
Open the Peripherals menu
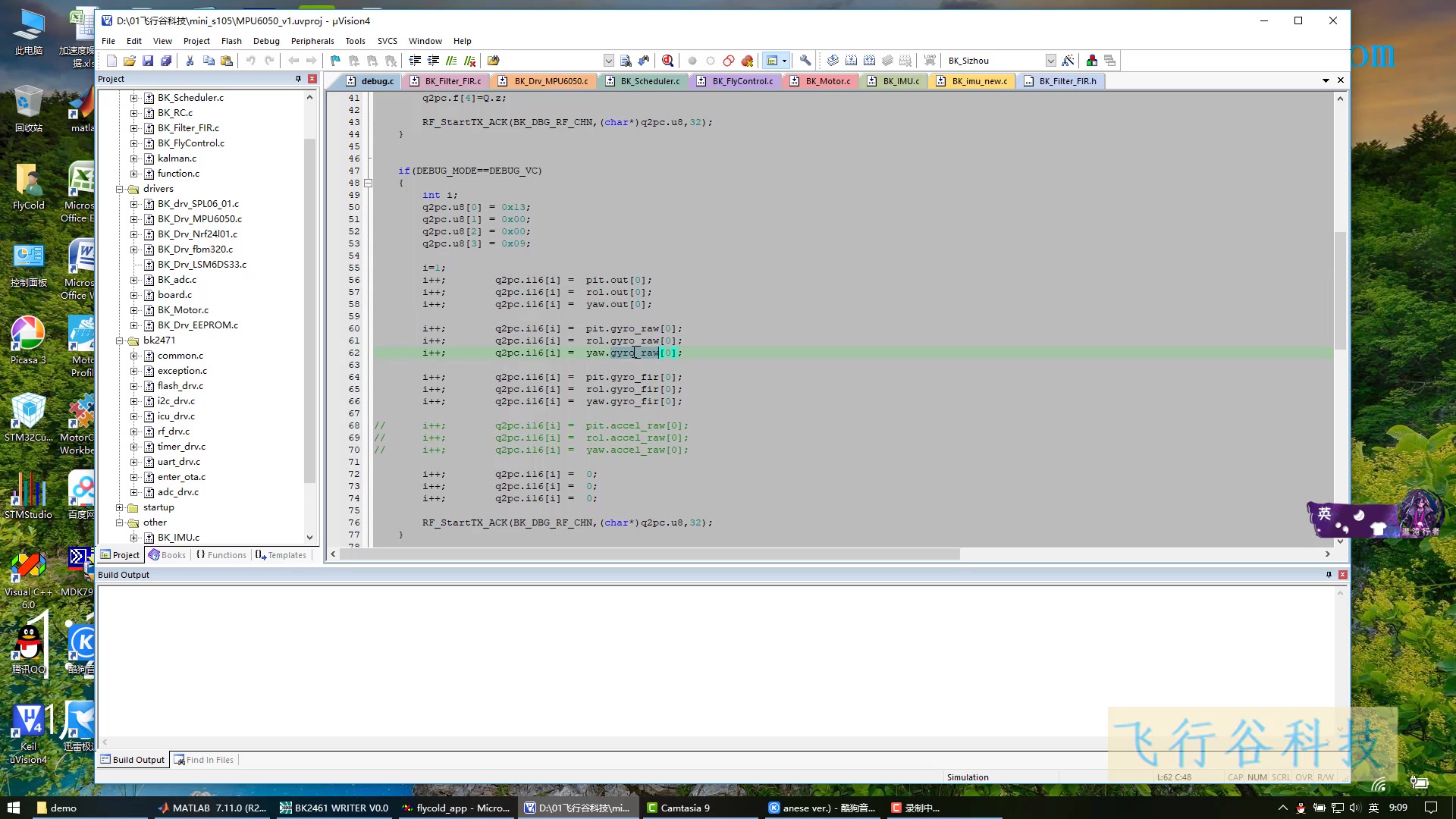[x=312, y=41]
